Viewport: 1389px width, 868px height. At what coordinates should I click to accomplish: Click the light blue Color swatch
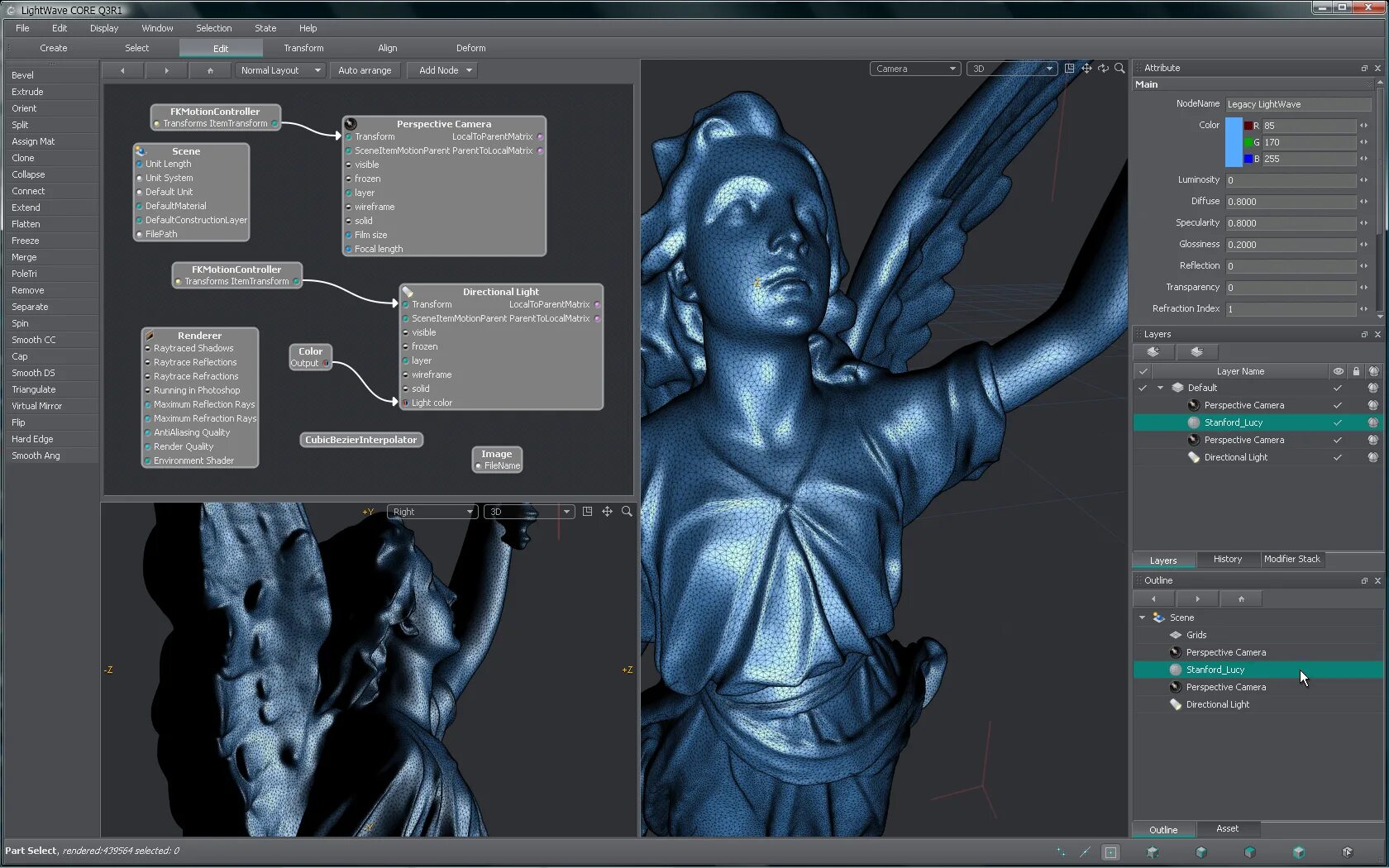(1234, 142)
